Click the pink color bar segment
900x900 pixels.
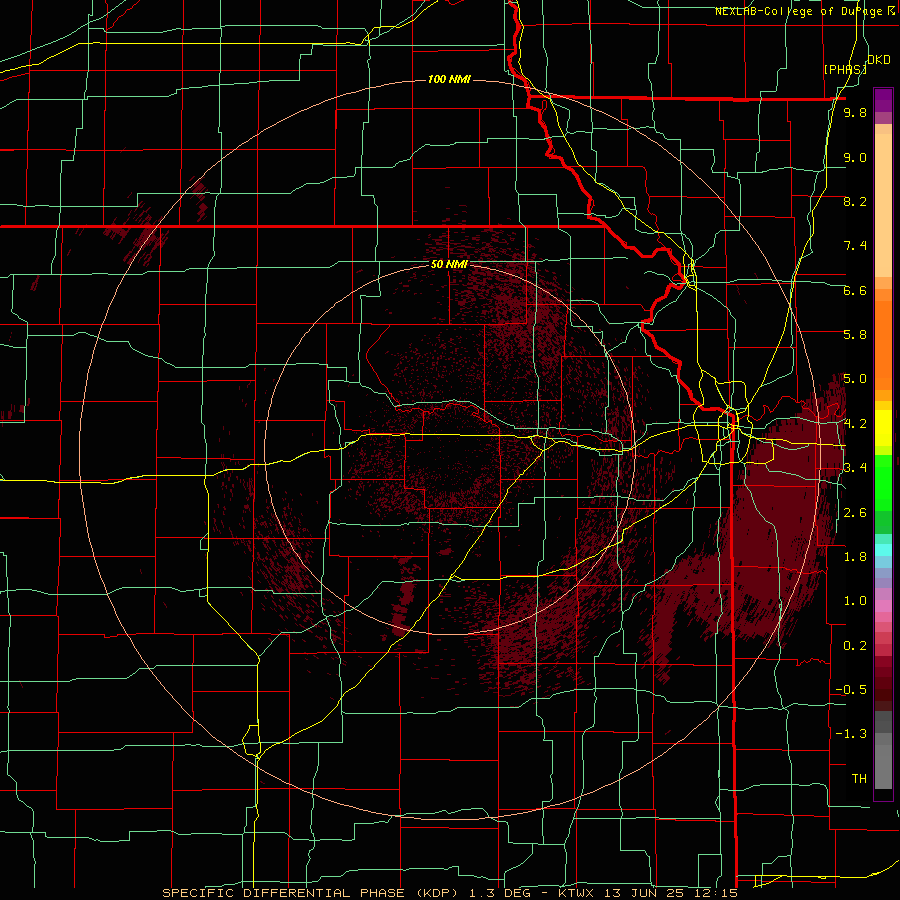click(x=883, y=606)
